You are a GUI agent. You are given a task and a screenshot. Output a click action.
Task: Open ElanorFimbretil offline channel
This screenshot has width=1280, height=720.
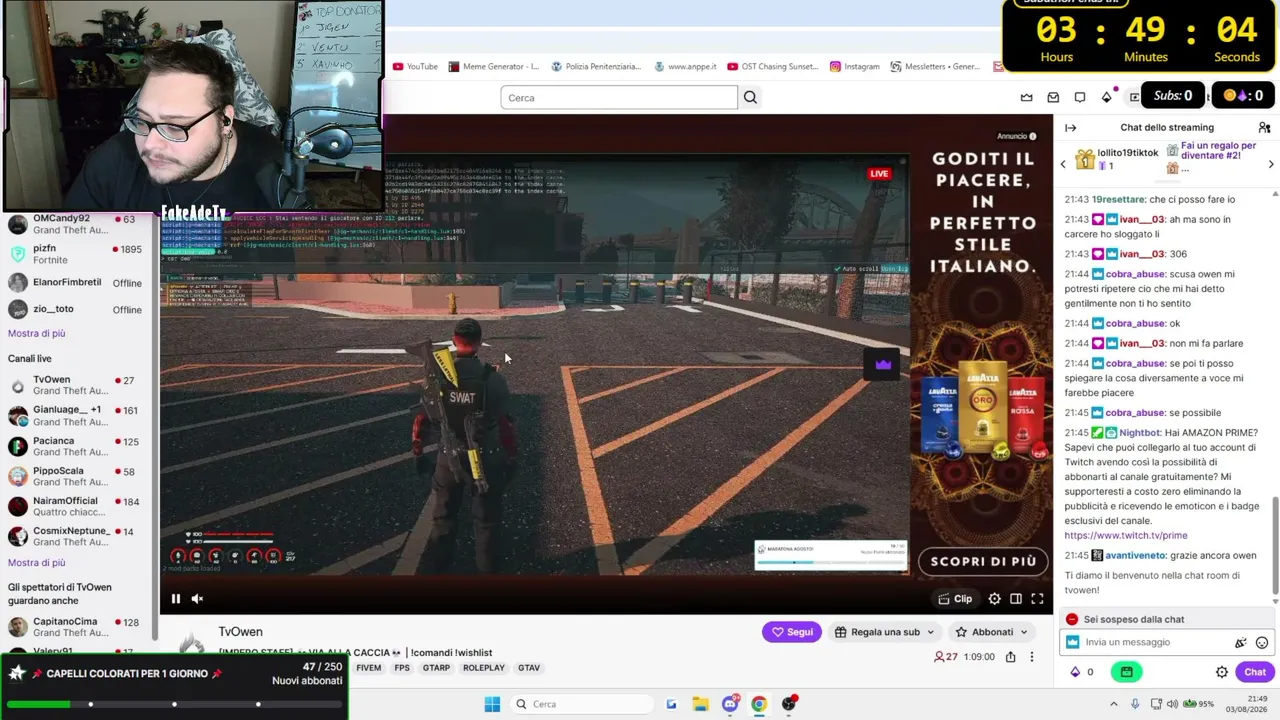[x=78, y=283]
